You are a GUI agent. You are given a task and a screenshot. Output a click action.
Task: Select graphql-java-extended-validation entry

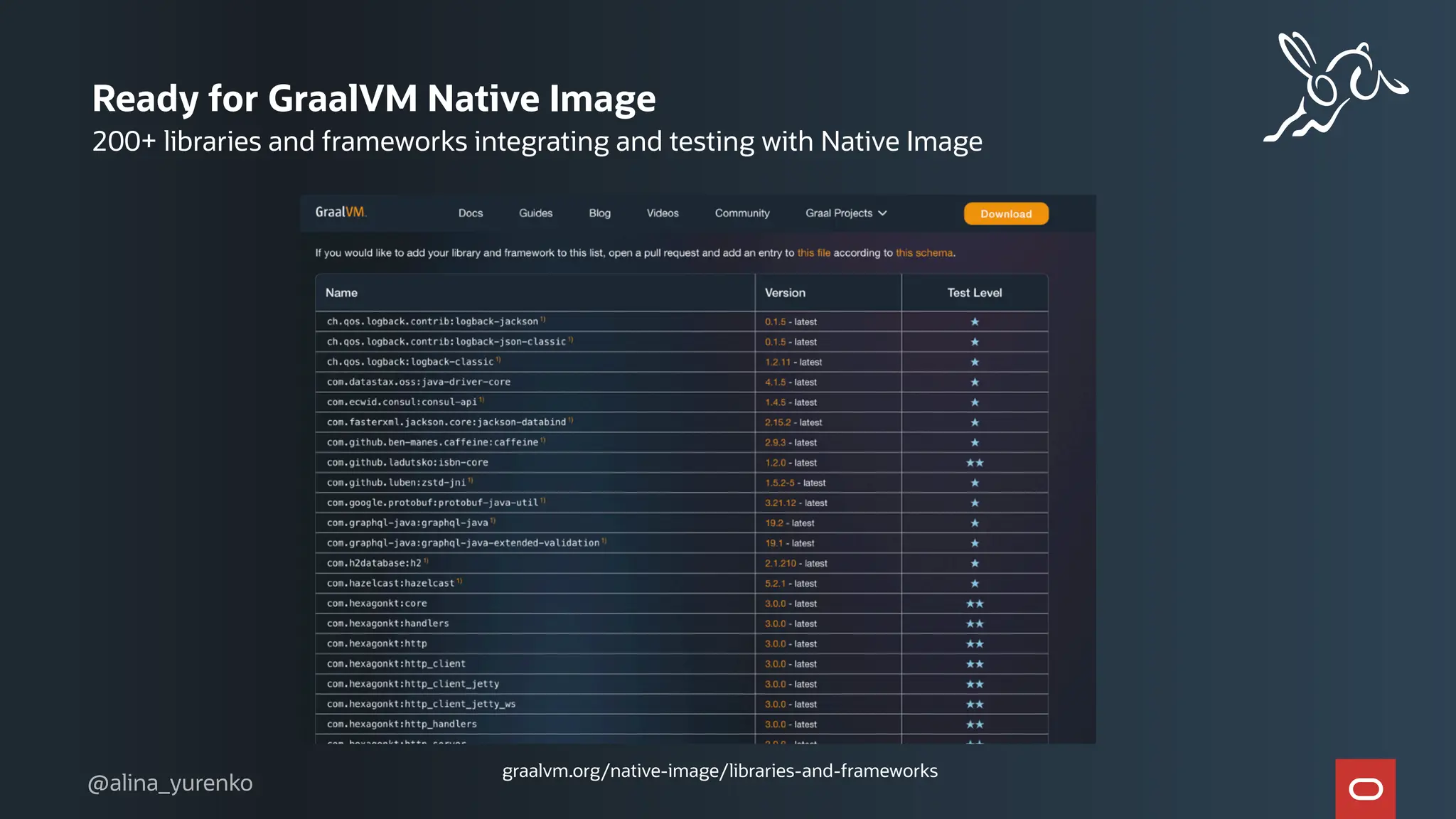(x=463, y=542)
